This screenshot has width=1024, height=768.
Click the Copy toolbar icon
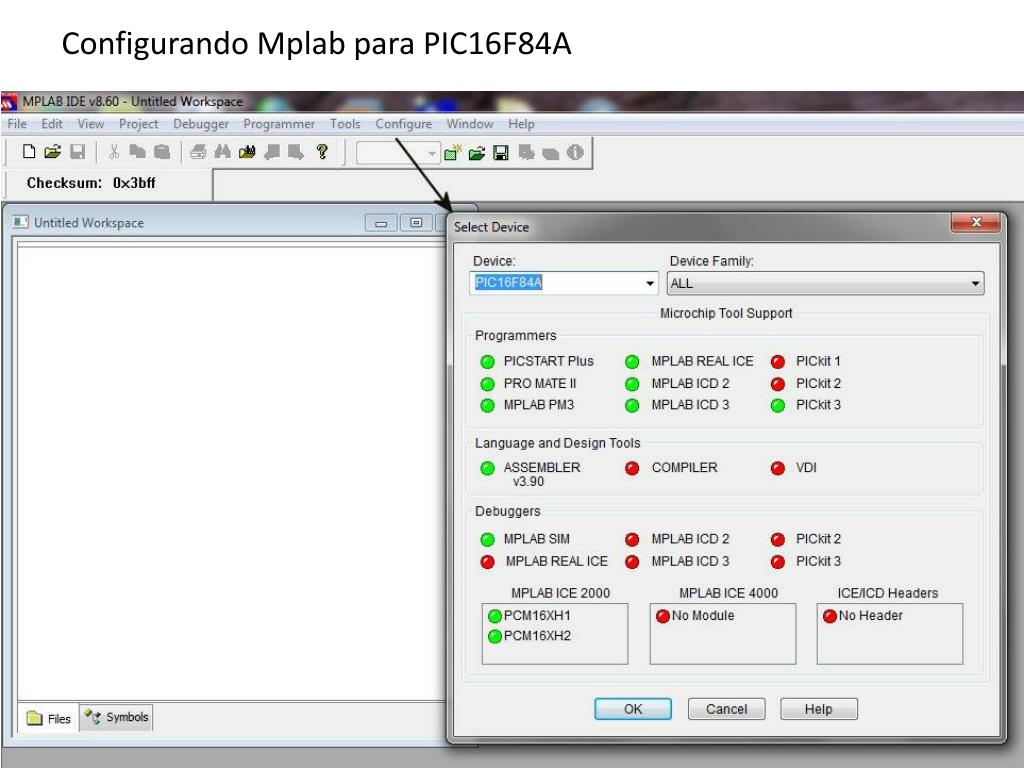[137, 152]
